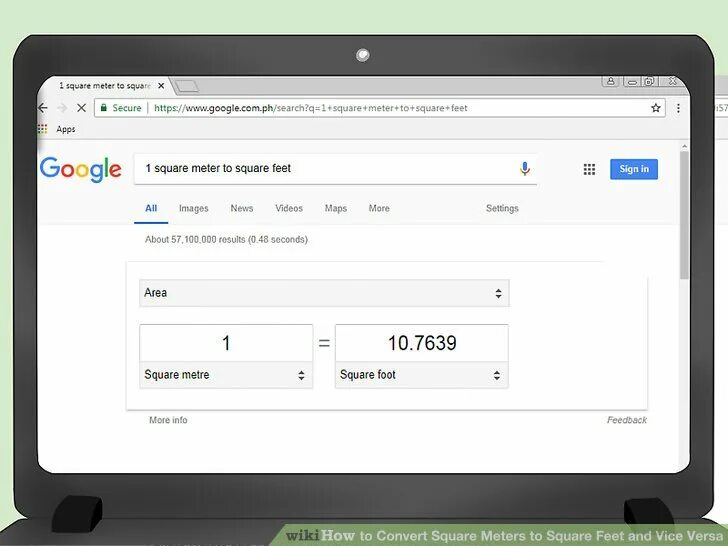
Task: Click the green Secure padlock icon
Action: click(x=104, y=108)
